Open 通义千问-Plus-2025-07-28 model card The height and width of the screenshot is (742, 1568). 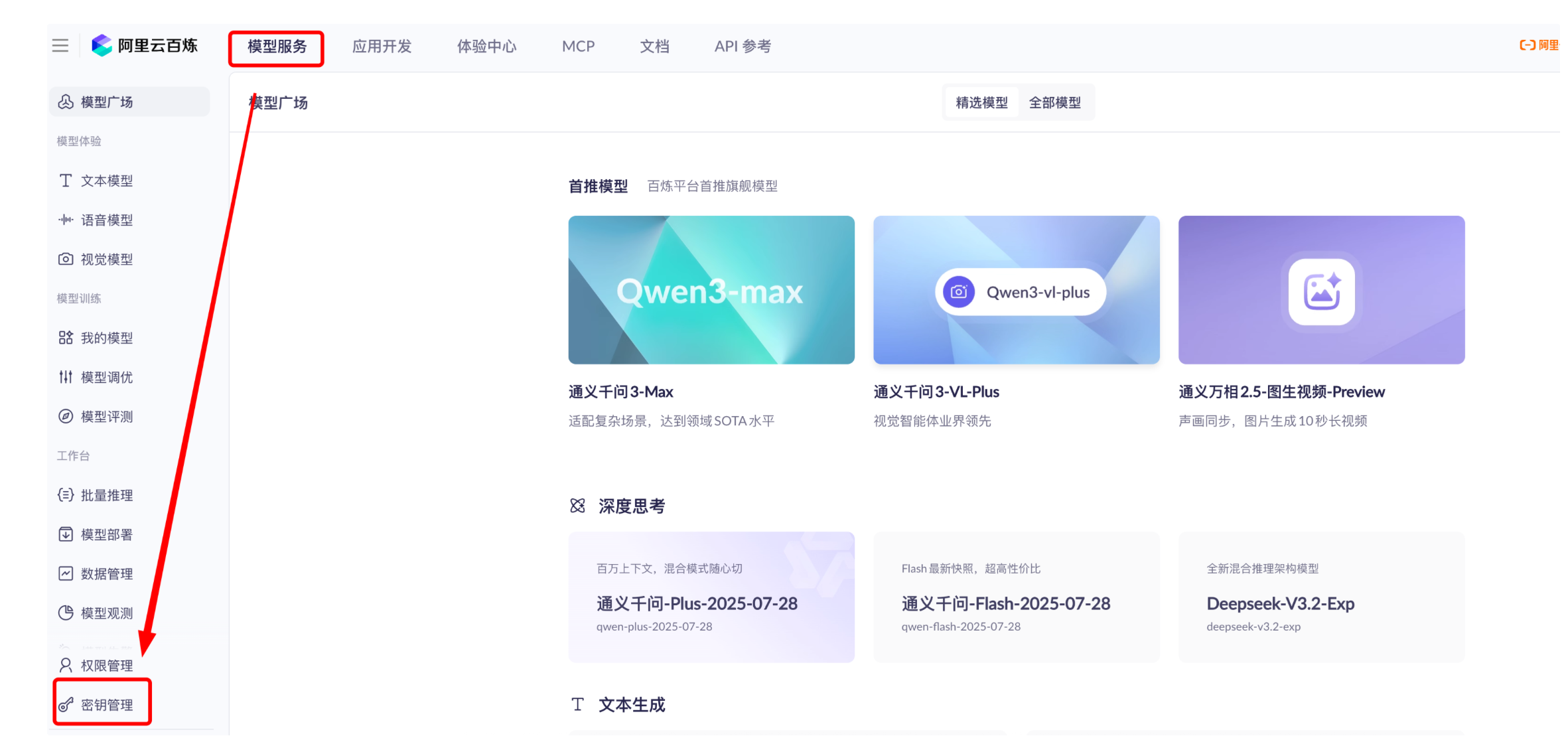pyautogui.click(x=711, y=597)
